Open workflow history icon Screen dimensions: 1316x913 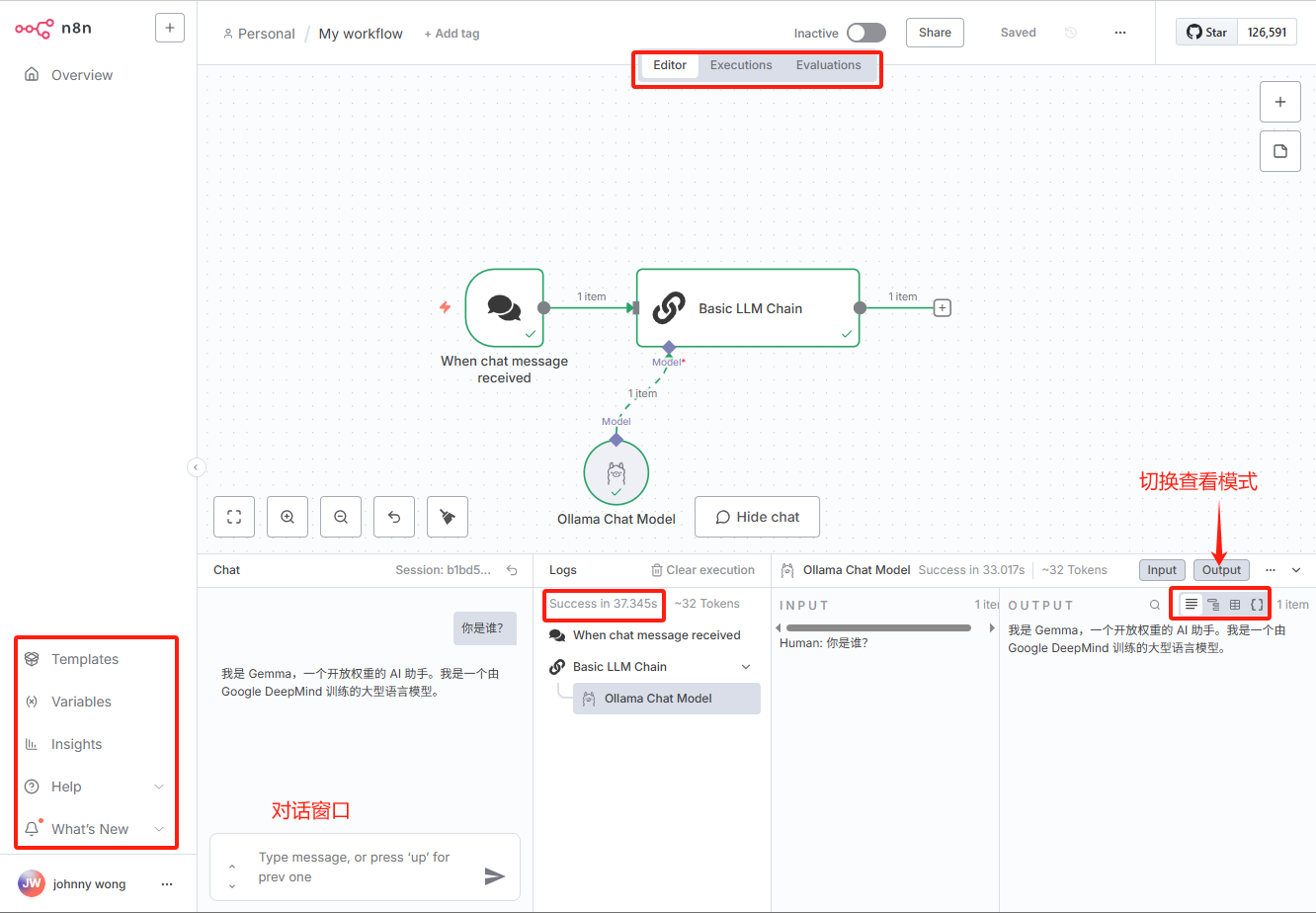point(1071,33)
